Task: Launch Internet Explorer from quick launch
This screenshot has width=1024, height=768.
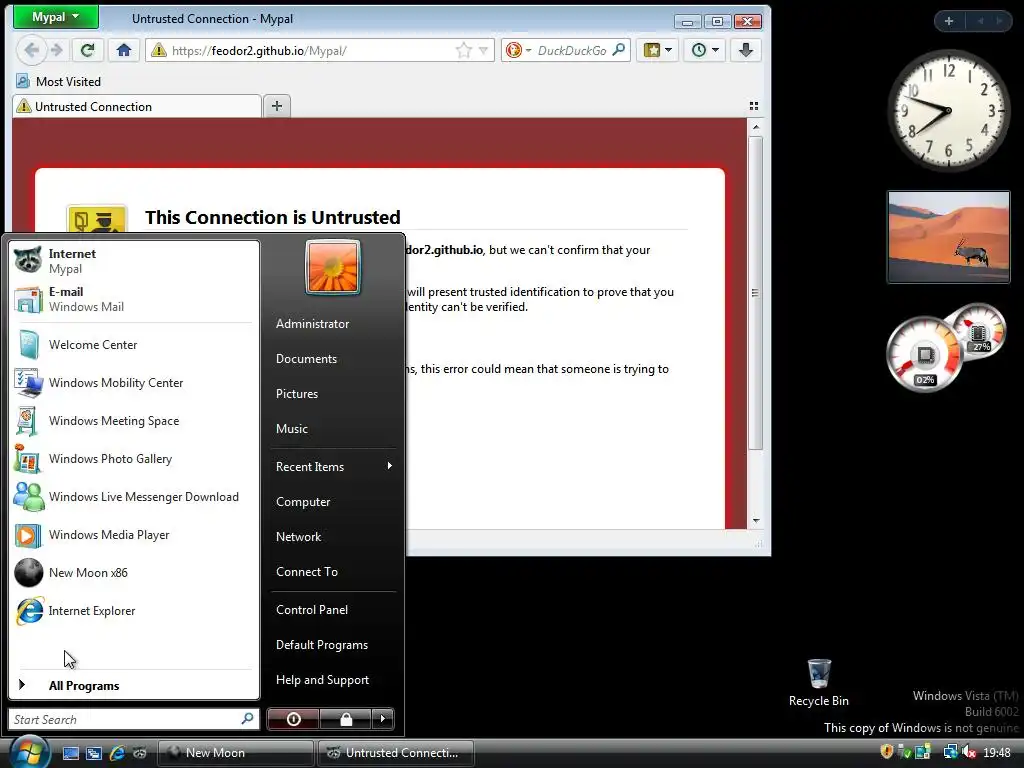Action: point(117,753)
